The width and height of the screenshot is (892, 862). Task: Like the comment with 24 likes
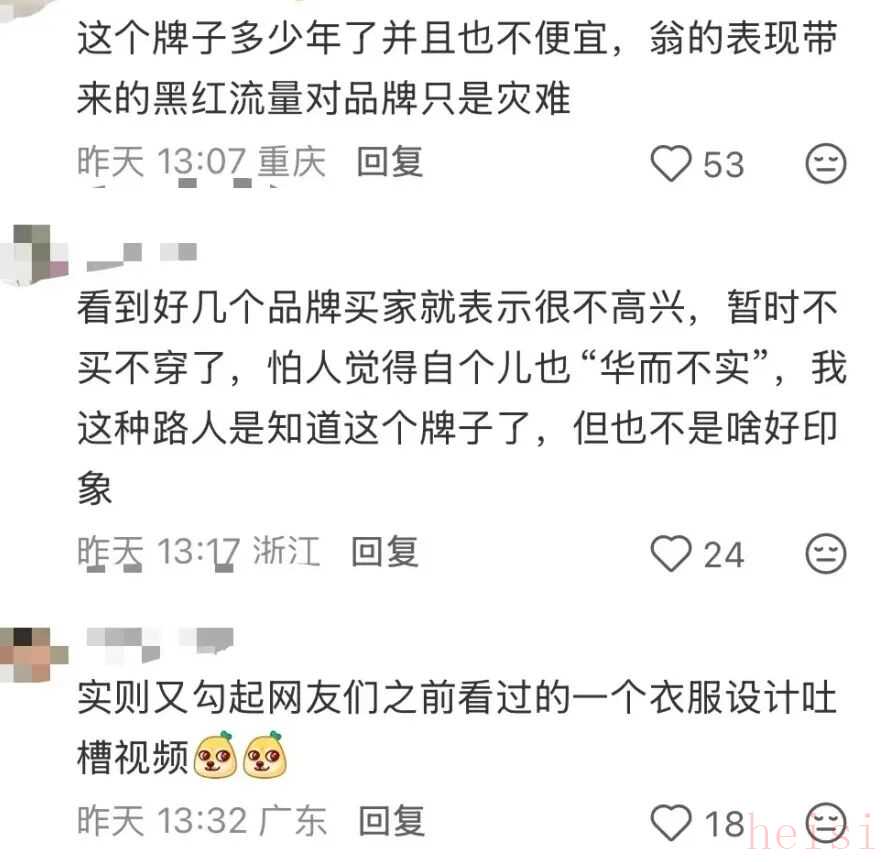671,553
